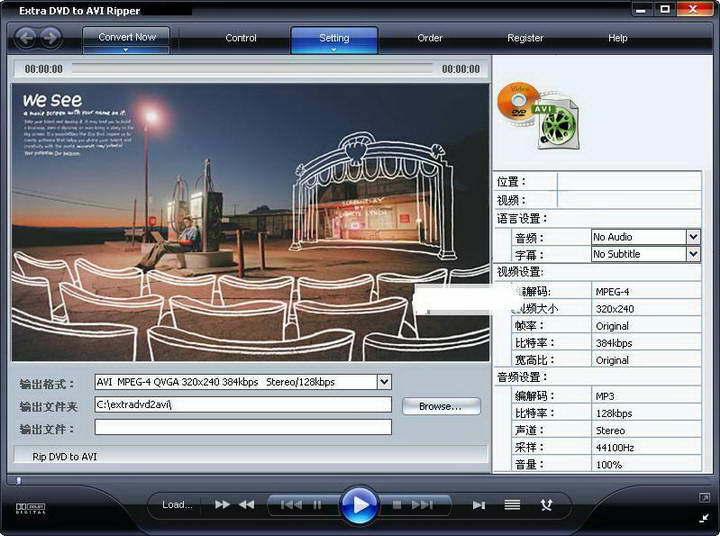Image resolution: width=720 pixels, height=536 pixels.
Task: Pause playback
Action: [317, 505]
